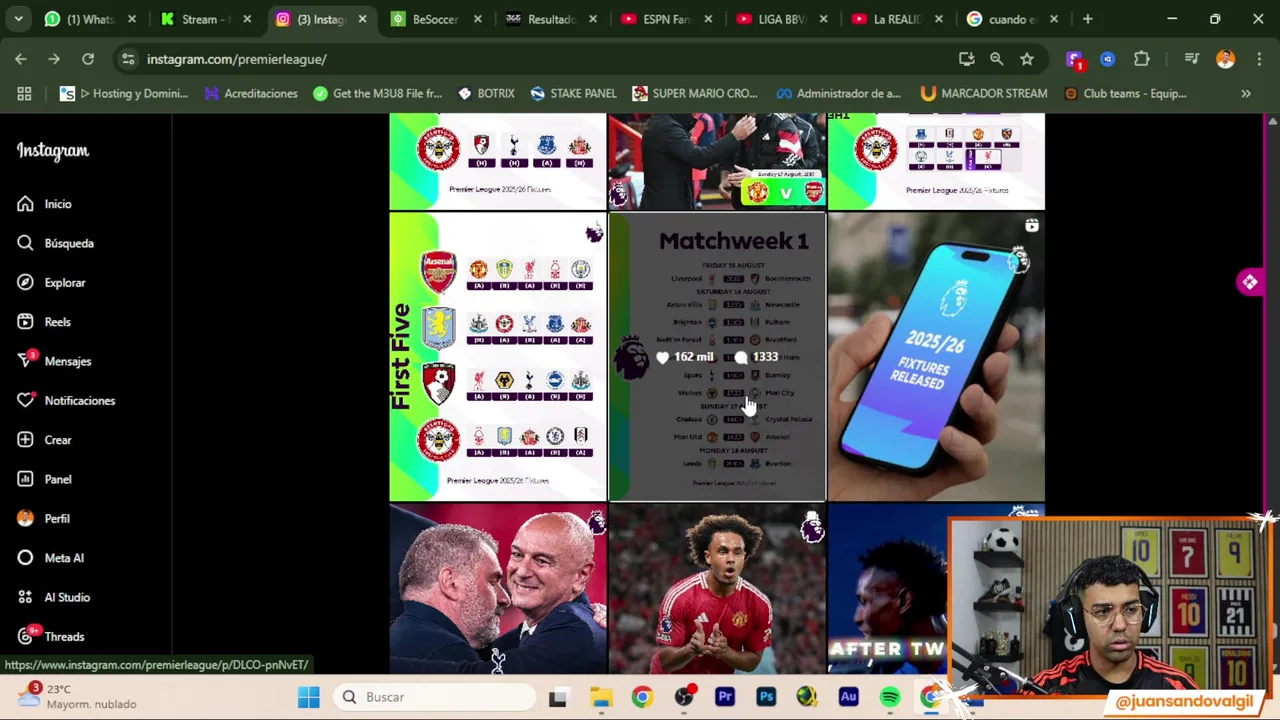Viewport: 1280px width, 720px height.
Task: Open the STAKE PANEL bookmark
Action: click(x=573, y=93)
